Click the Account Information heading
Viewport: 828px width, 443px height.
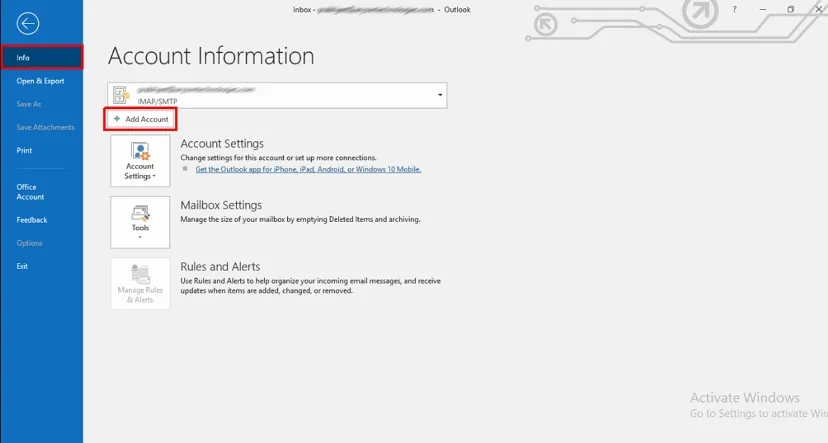click(211, 56)
